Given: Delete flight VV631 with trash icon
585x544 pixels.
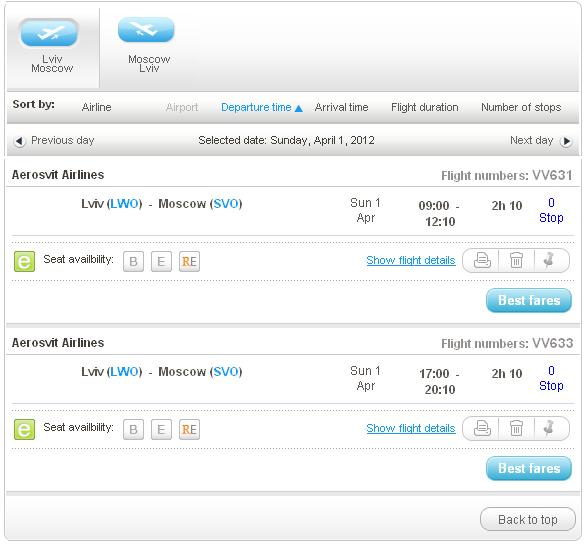Looking at the screenshot, I should [x=516, y=260].
